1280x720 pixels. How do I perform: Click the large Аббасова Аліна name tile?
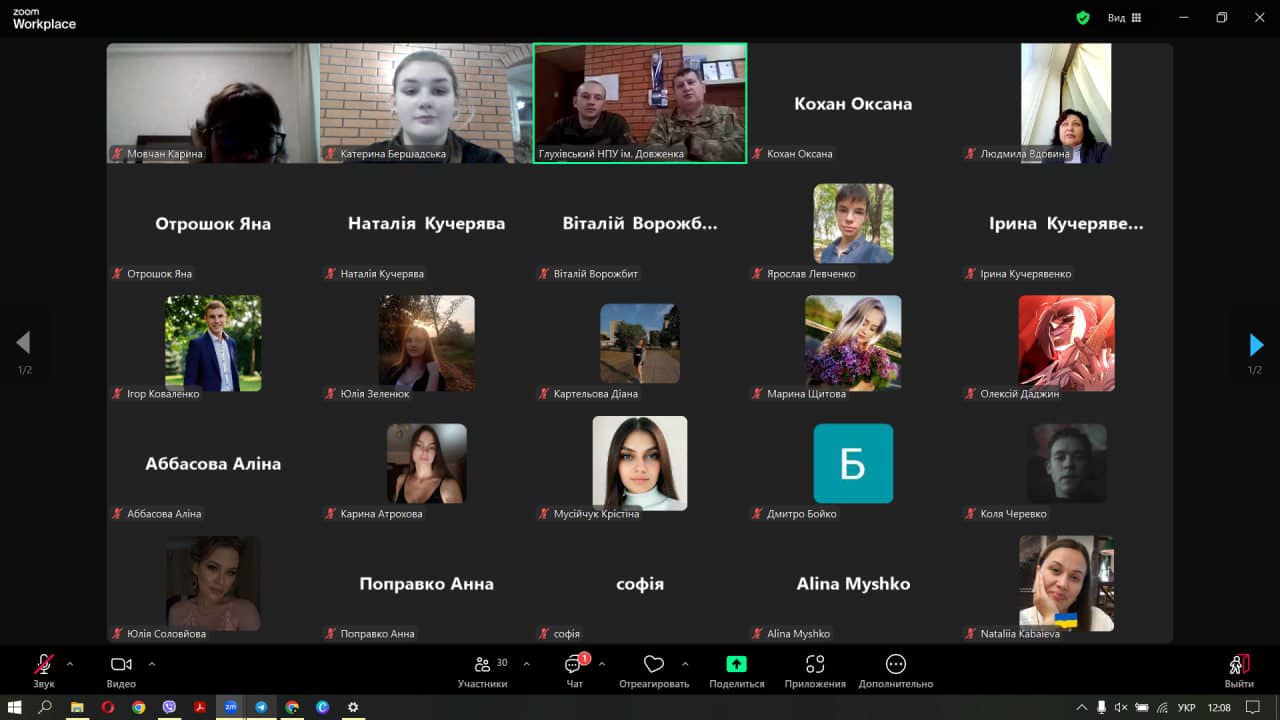213,463
